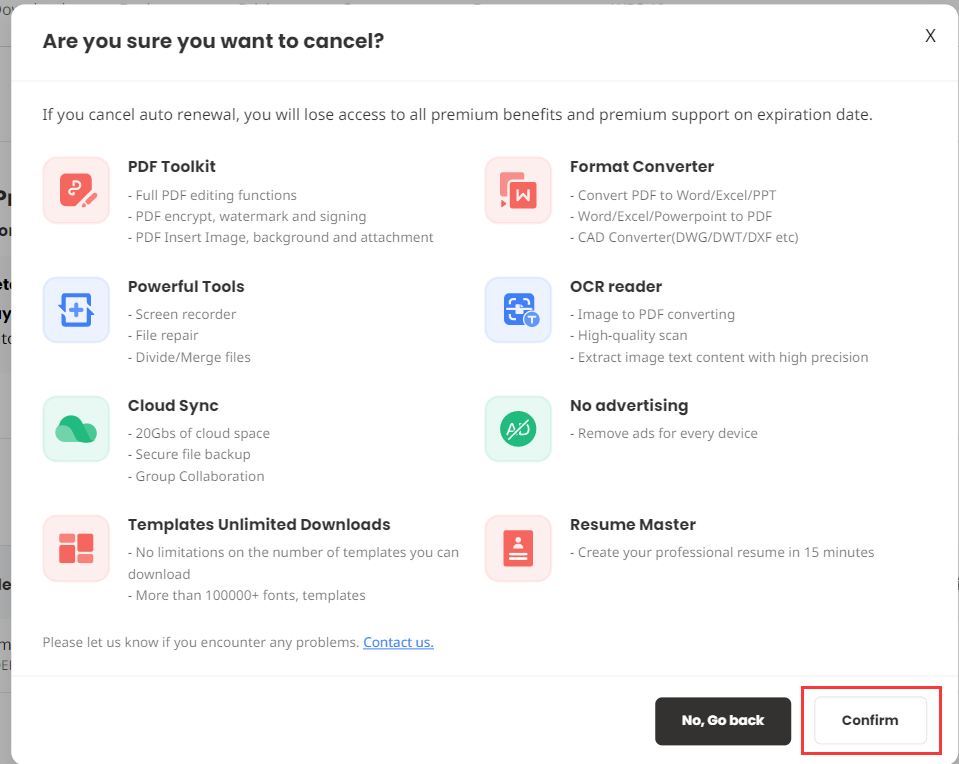This screenshot has height=764, width=959.
Task: Click the Templates Unlimited Downloads icon
Action: (76, 548)
